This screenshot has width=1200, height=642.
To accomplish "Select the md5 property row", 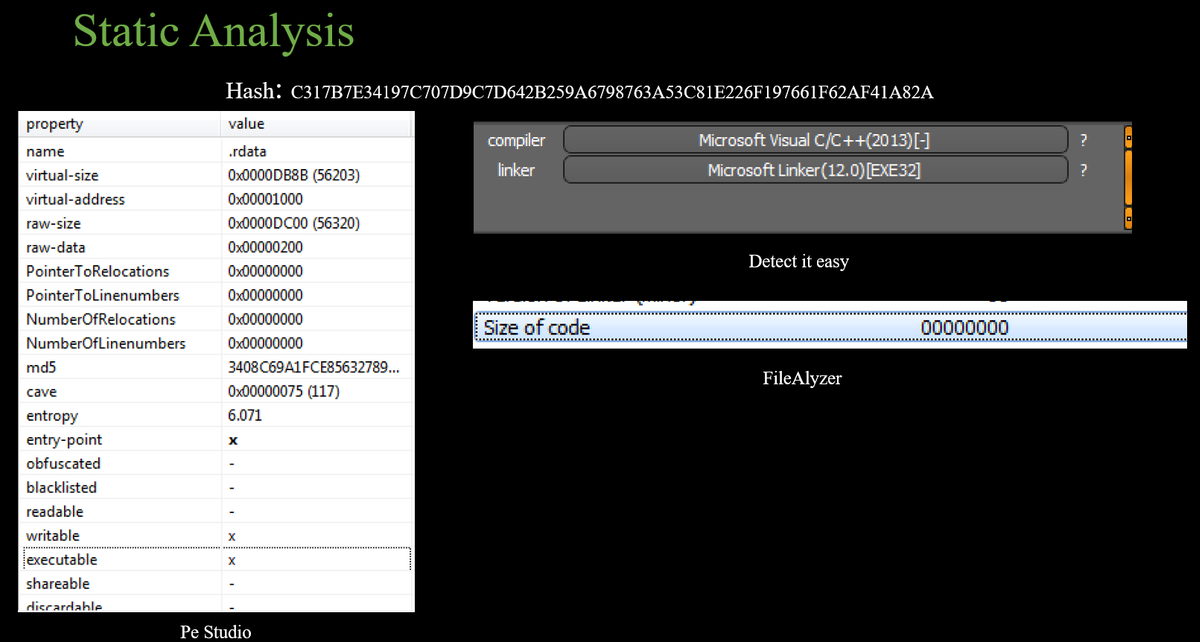I will pyautogui.click(x=216, y=368).
